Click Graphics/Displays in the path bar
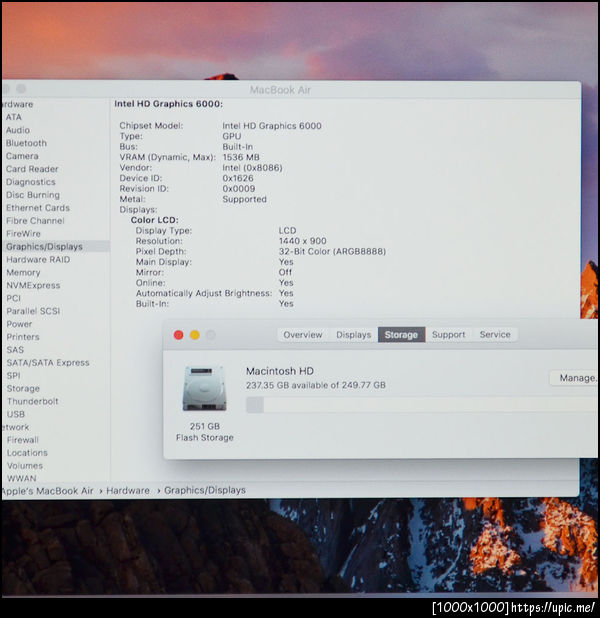 pos(205,490)
